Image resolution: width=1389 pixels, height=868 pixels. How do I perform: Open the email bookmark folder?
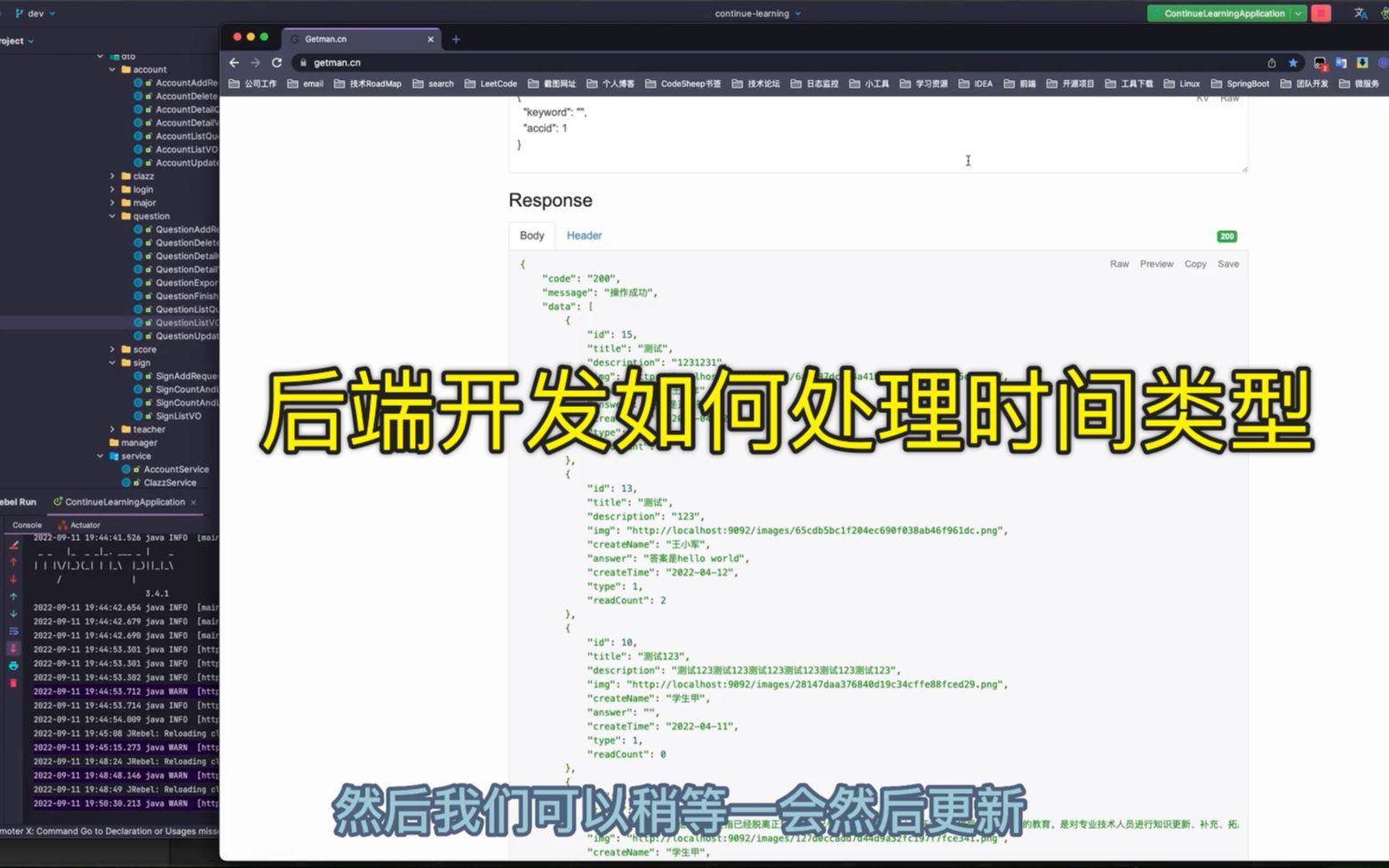coord(305,84)
